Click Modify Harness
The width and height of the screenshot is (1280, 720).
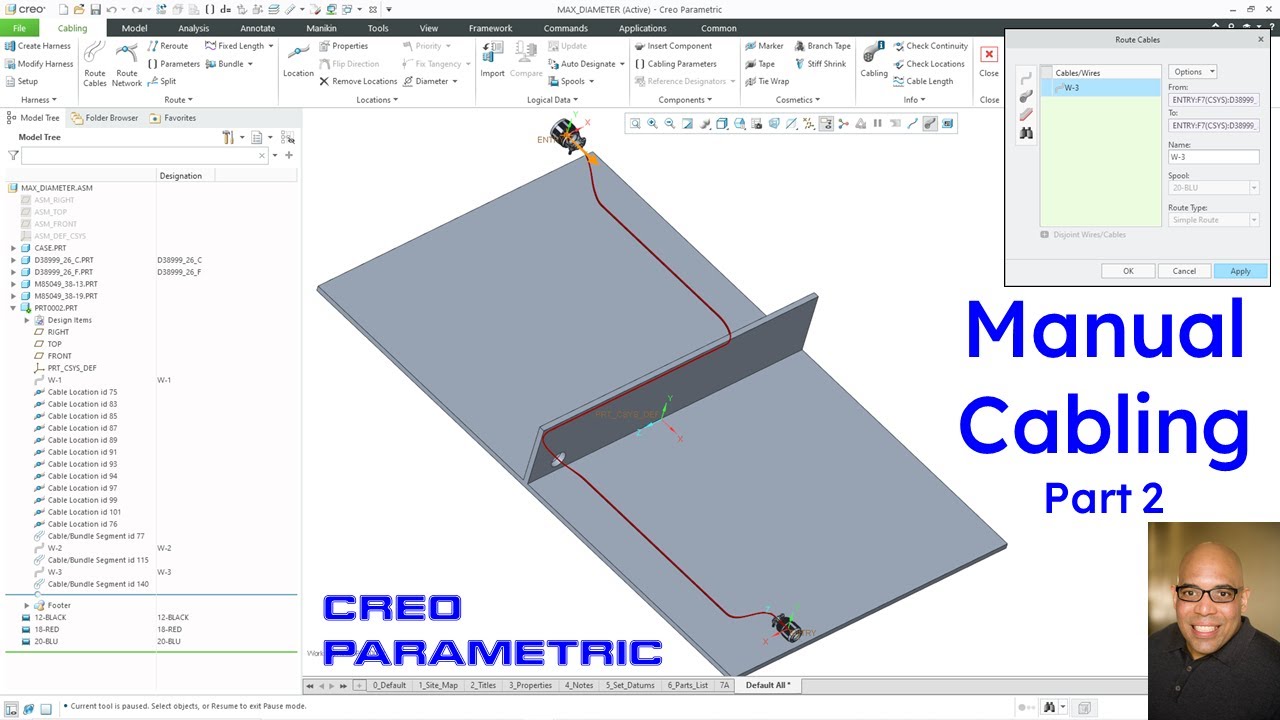tap(38, 64)
